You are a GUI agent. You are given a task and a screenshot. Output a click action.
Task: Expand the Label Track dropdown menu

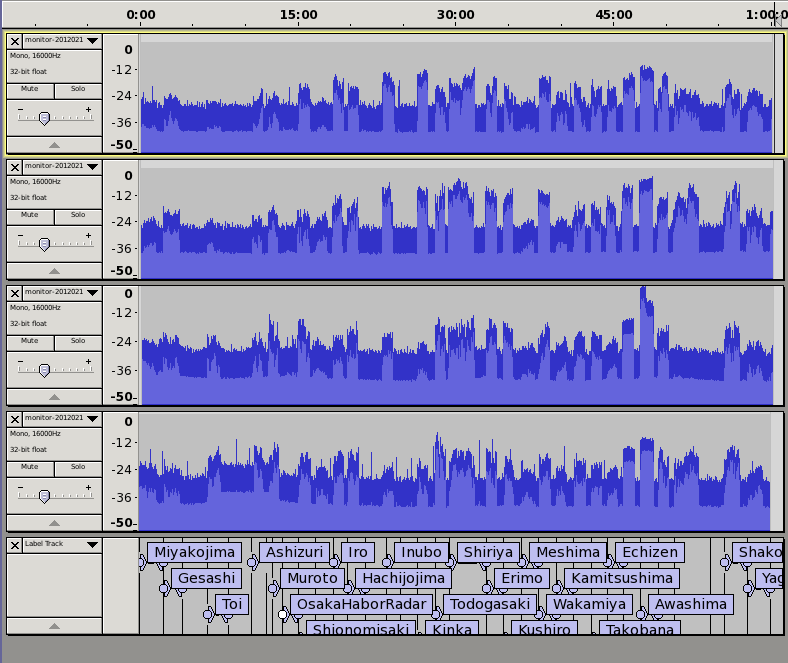pyautogui.click(x=92, y=545)
